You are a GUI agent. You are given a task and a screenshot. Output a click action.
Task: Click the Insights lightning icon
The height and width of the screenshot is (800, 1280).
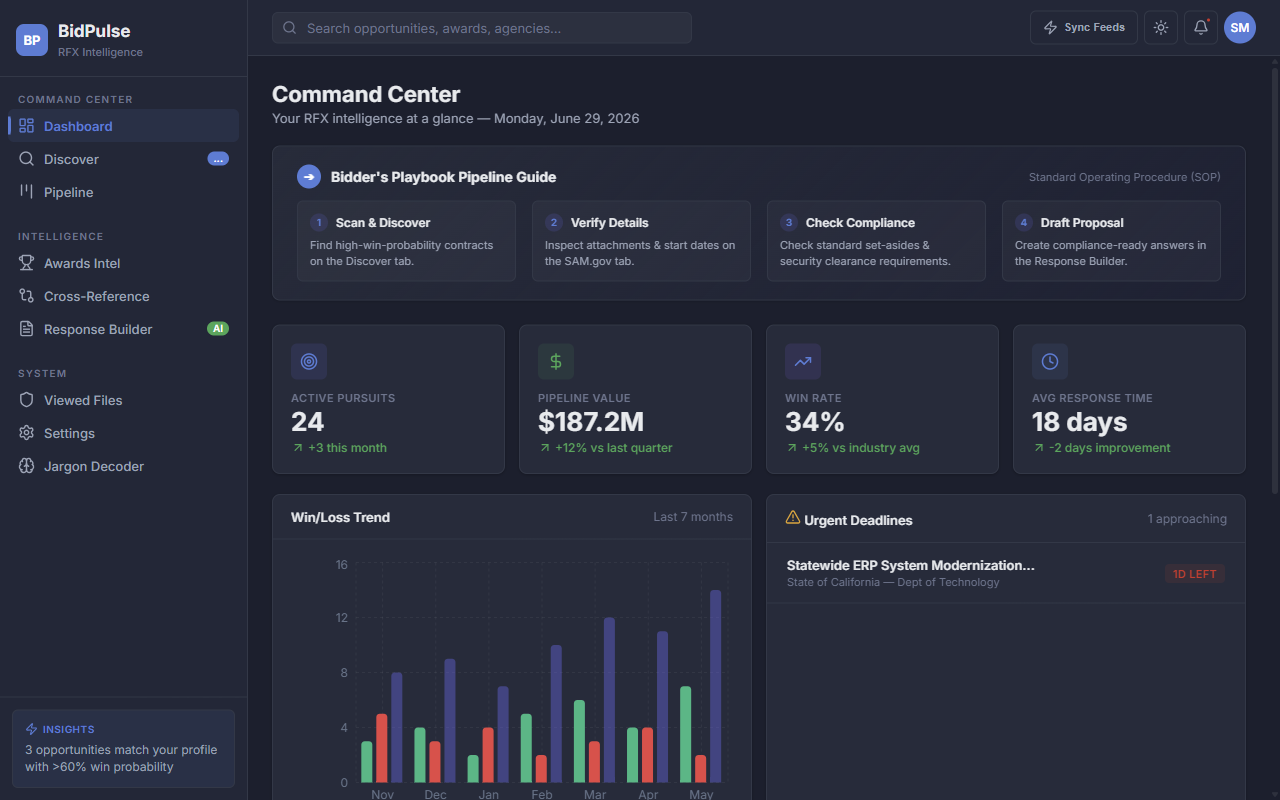[x=31, y=730]
